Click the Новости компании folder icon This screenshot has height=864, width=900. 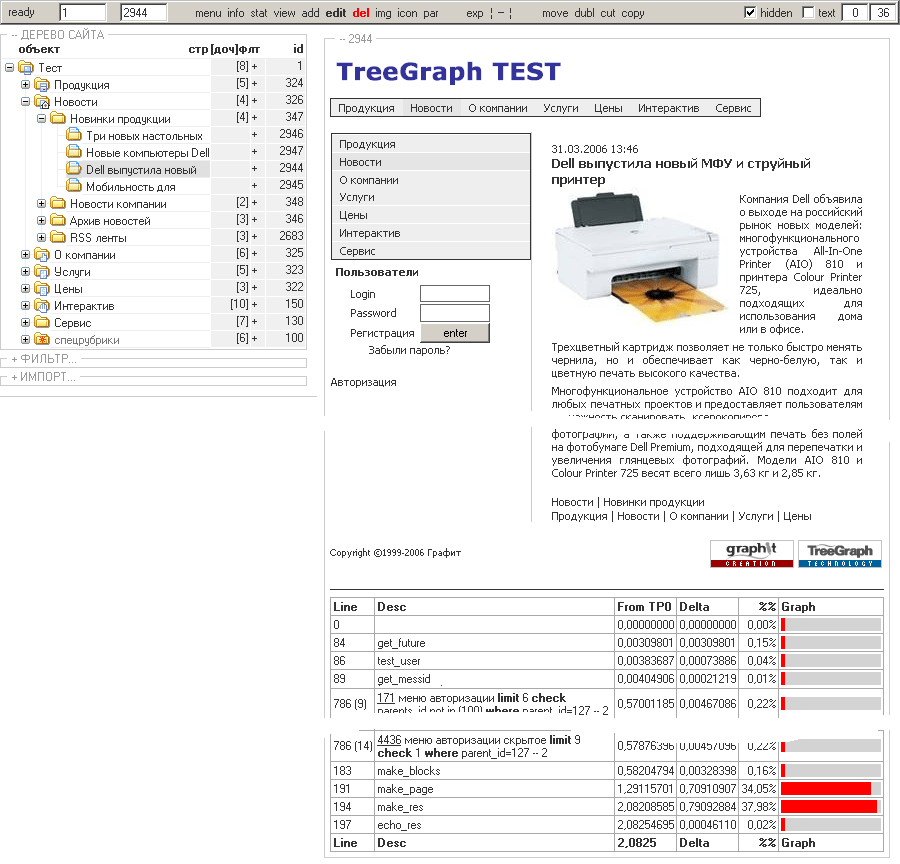(58, 203)
